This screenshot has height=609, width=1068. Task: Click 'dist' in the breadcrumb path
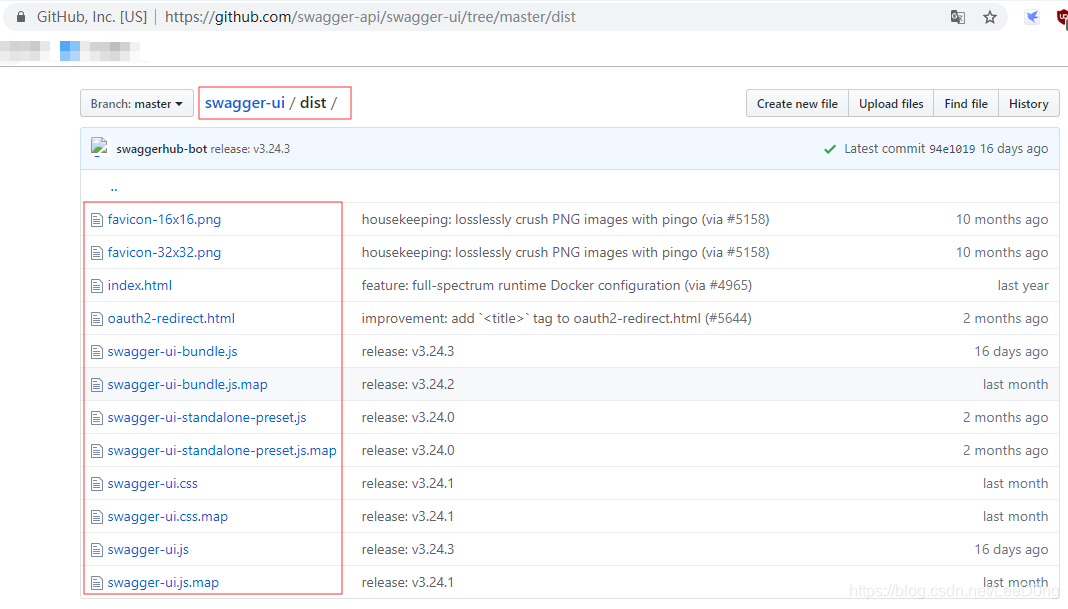[313, 103]
